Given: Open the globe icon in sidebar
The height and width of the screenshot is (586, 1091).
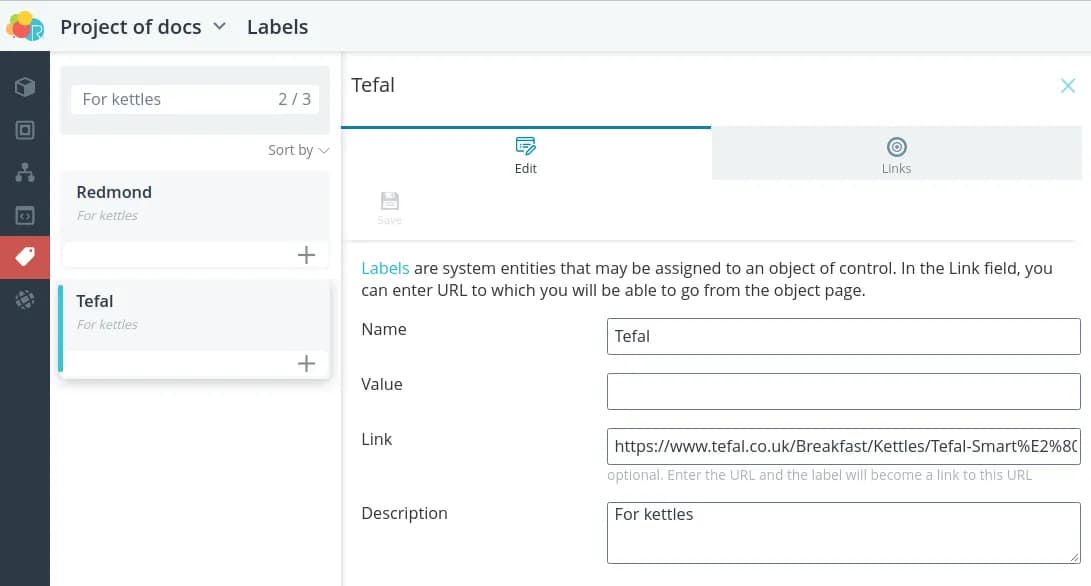Looking at the screenshot, I should coord(25,299).
